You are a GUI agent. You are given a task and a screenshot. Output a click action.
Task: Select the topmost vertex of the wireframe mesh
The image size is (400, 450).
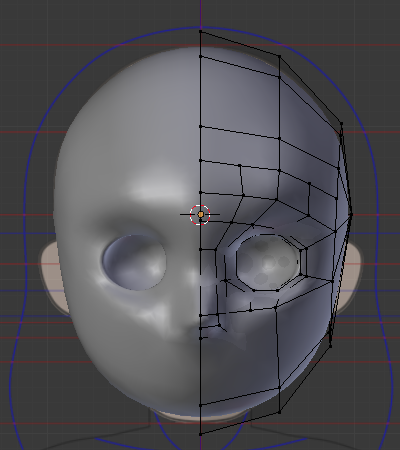tap(200, 31)
